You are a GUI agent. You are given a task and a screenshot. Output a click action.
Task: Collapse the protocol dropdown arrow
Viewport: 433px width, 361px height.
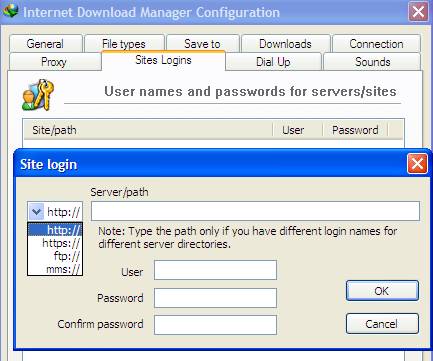click(36, 211)
